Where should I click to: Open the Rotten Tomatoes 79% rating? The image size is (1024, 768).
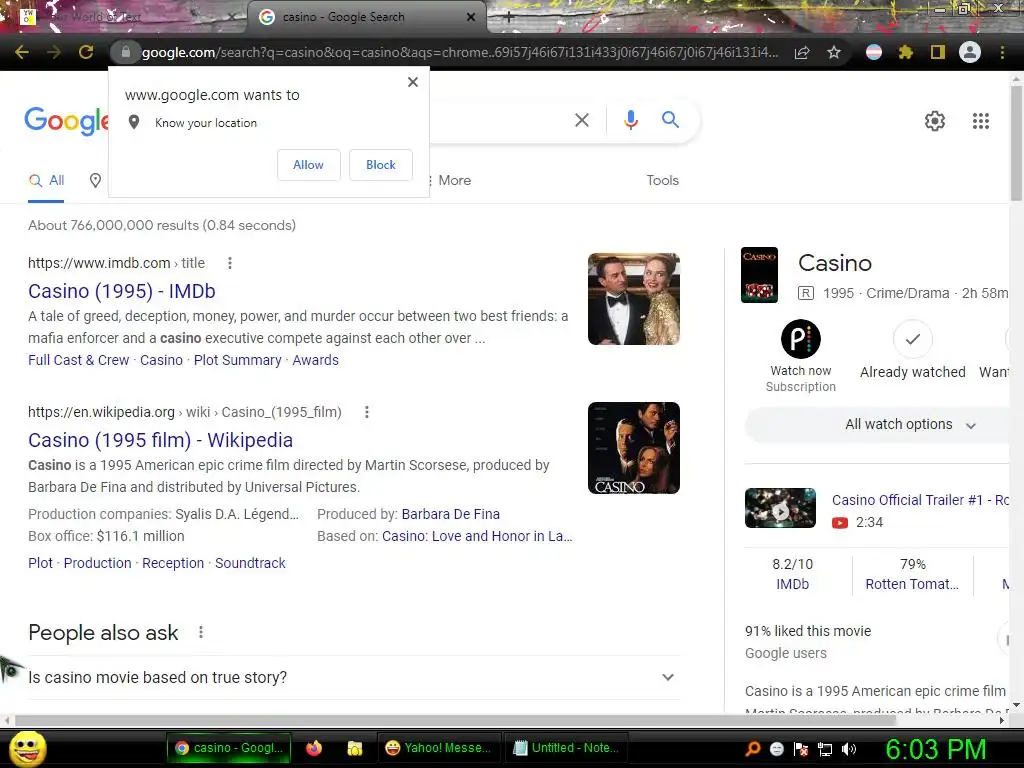912,574
